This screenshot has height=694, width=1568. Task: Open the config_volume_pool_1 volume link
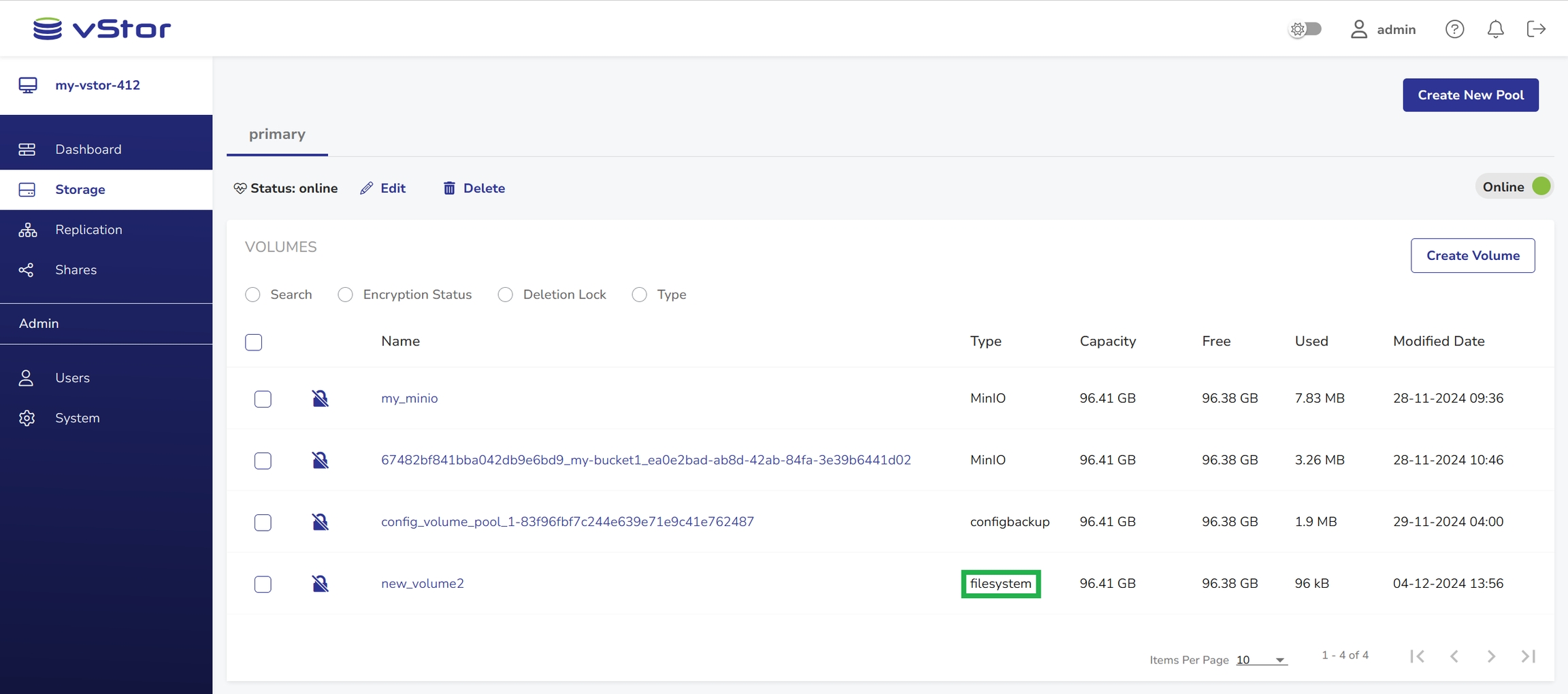pos(567,522)
